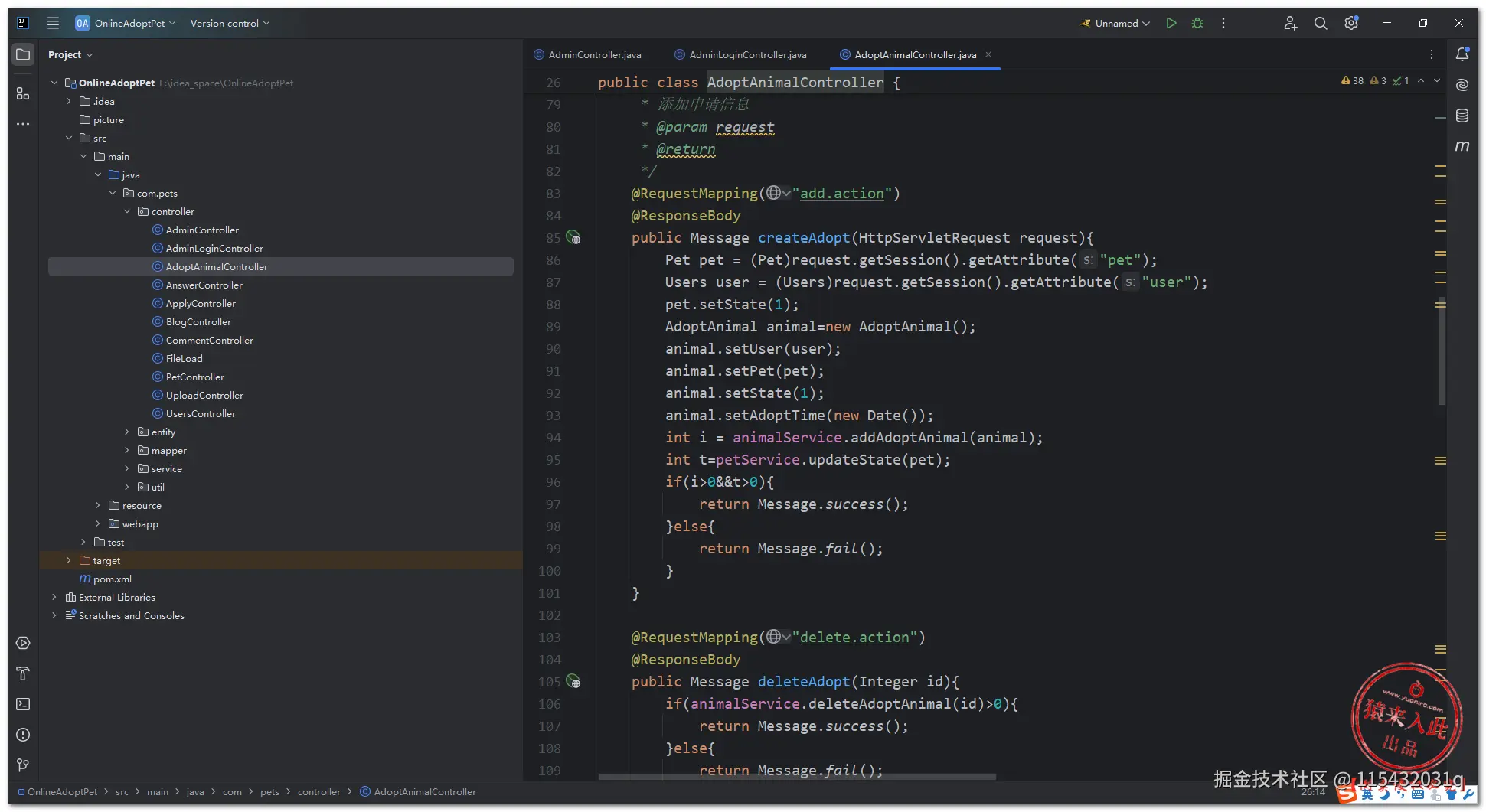This screenshot has width=1486, height=812.
Task: Open the Structure tool window
Action: pos(23,93)
